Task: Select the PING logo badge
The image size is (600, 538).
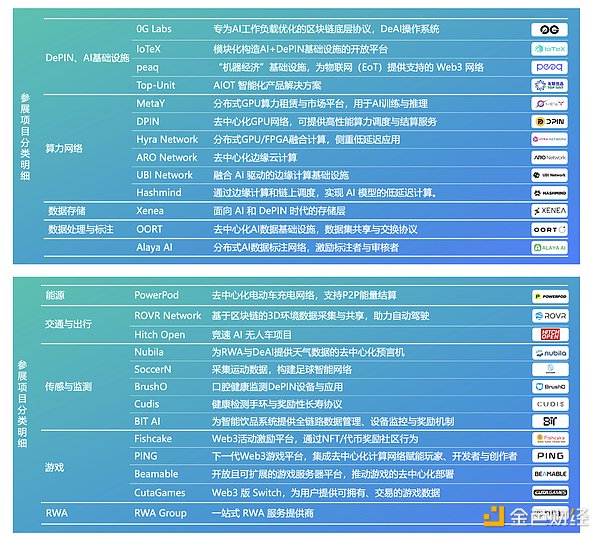Action: coord(549,456)
